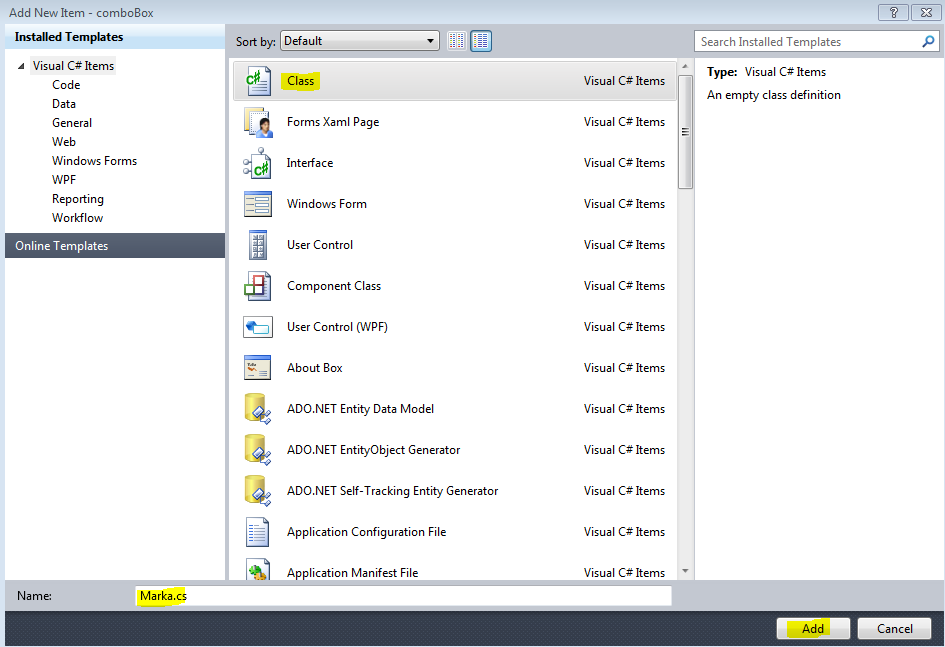Select the About Box icon
This screenshot has width=945, height=647.
tap(258, 368)
